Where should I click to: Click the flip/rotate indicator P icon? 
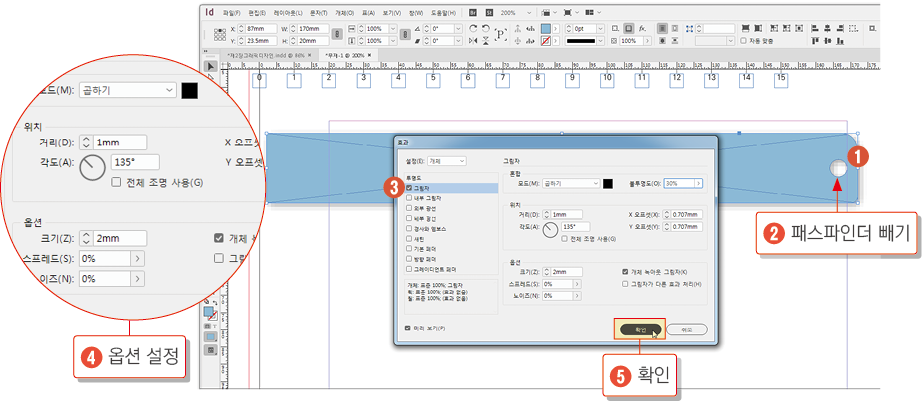(x=501, y=34)
